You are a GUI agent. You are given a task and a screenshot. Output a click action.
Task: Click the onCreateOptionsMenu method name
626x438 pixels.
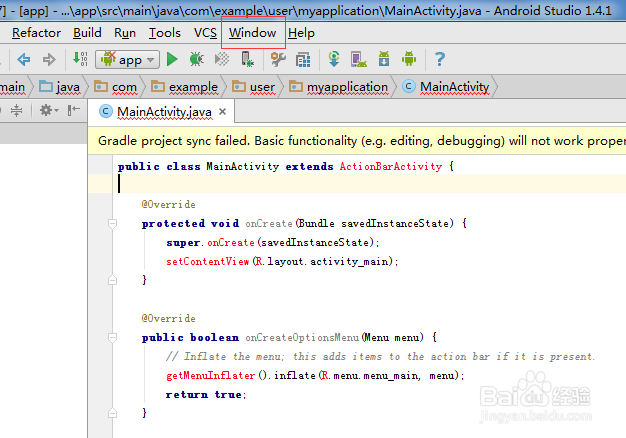click(x=302, y=337)
